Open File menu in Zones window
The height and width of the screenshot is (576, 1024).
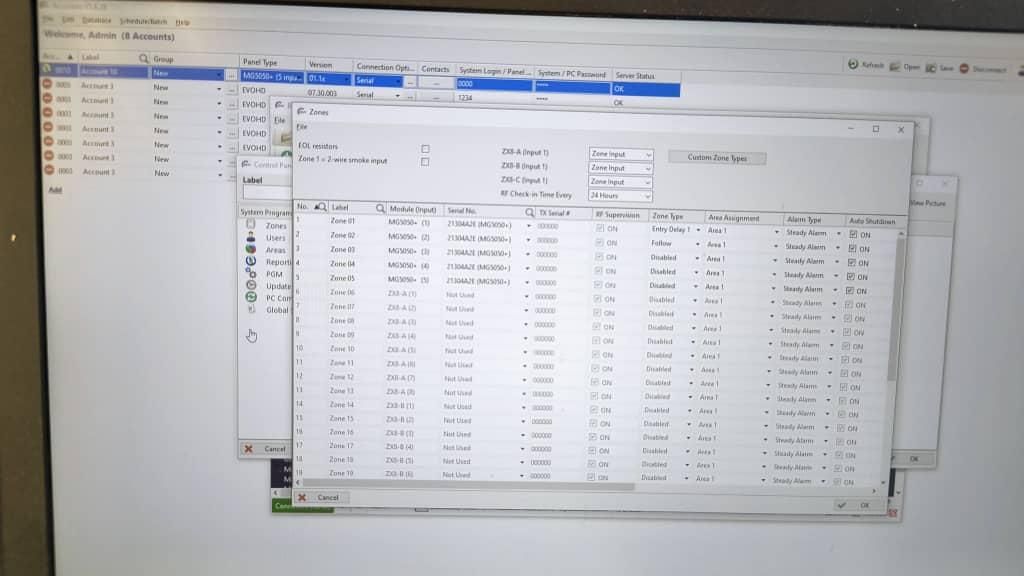pos(302,127)
